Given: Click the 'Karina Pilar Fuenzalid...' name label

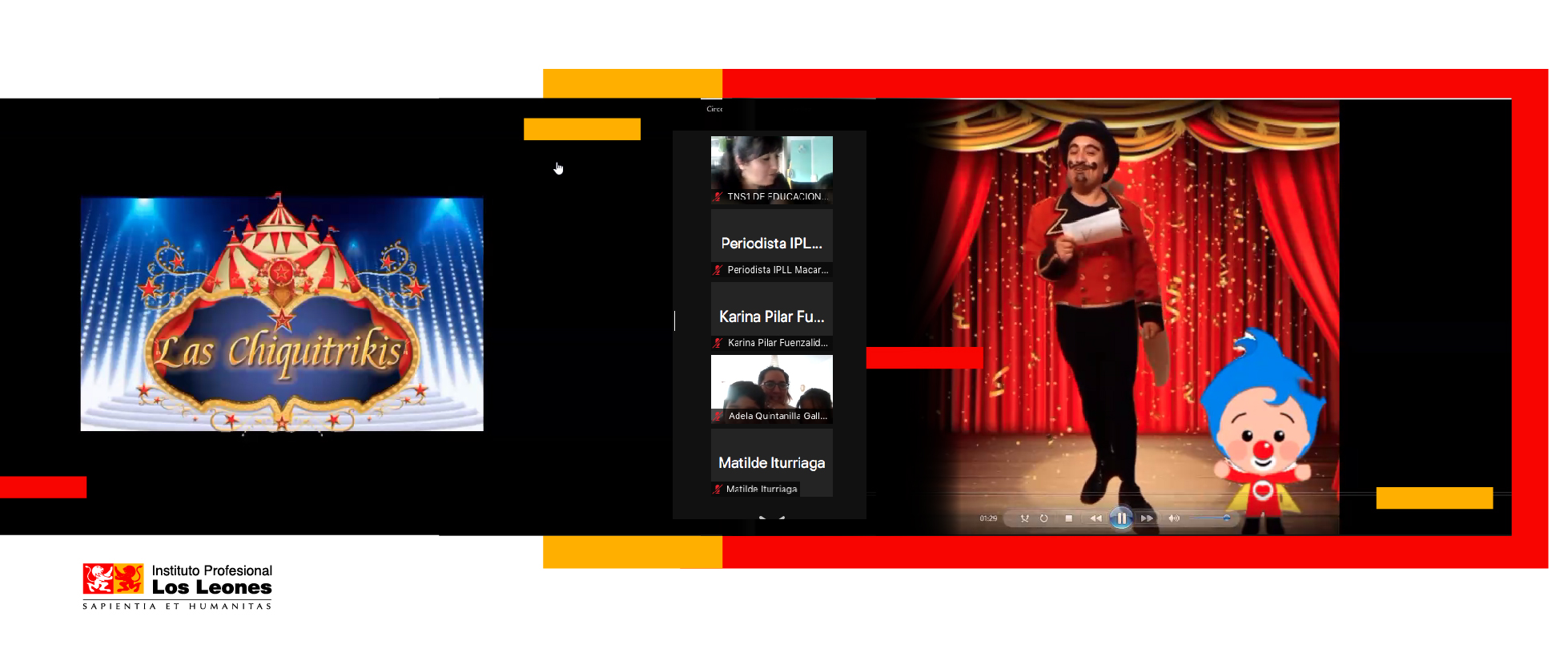Looking at the screenshot, I should (778, 343).
